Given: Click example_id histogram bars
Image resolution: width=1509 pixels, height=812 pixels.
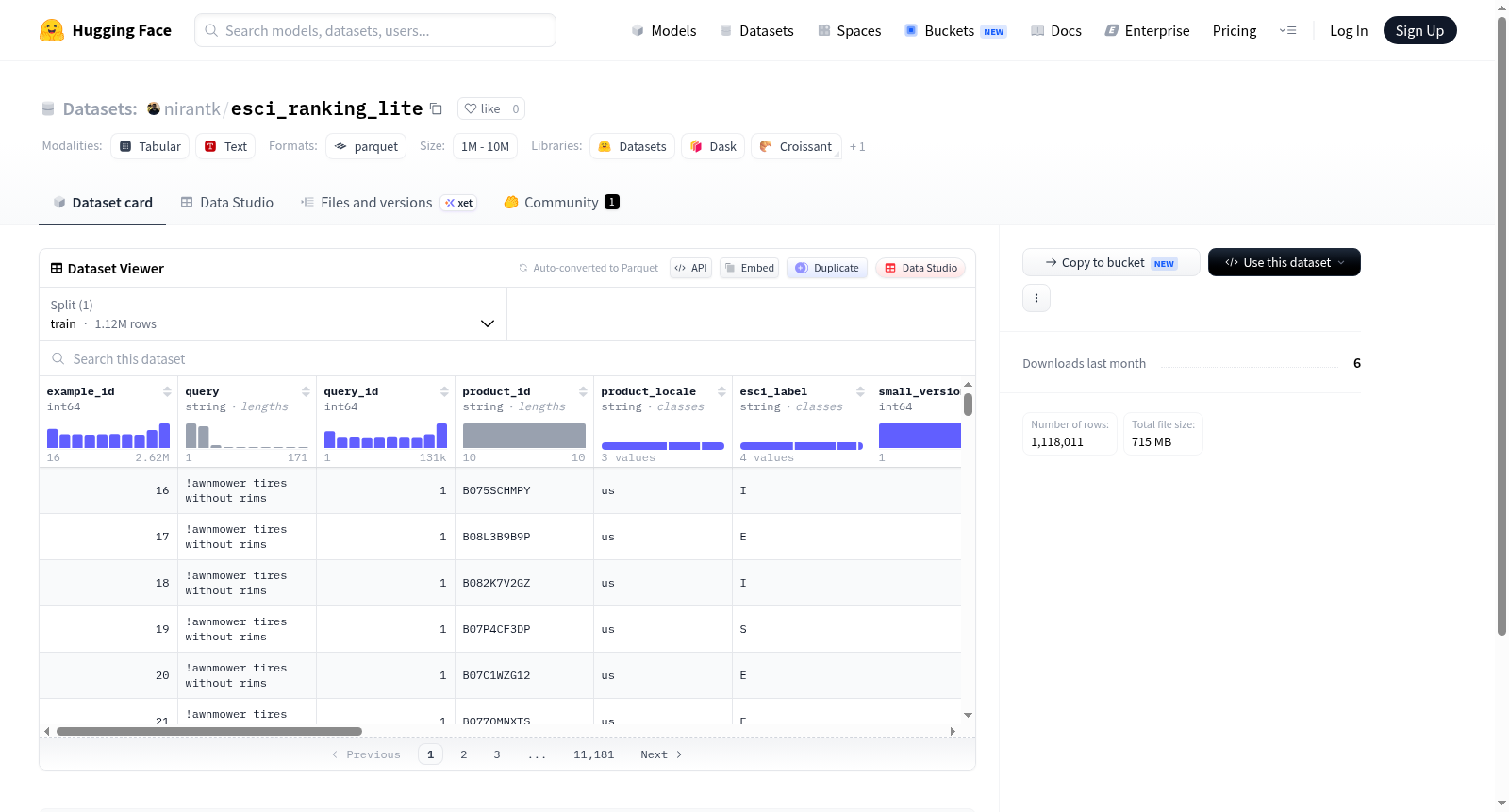Looking at the screenshot, I should pos(108,436).
